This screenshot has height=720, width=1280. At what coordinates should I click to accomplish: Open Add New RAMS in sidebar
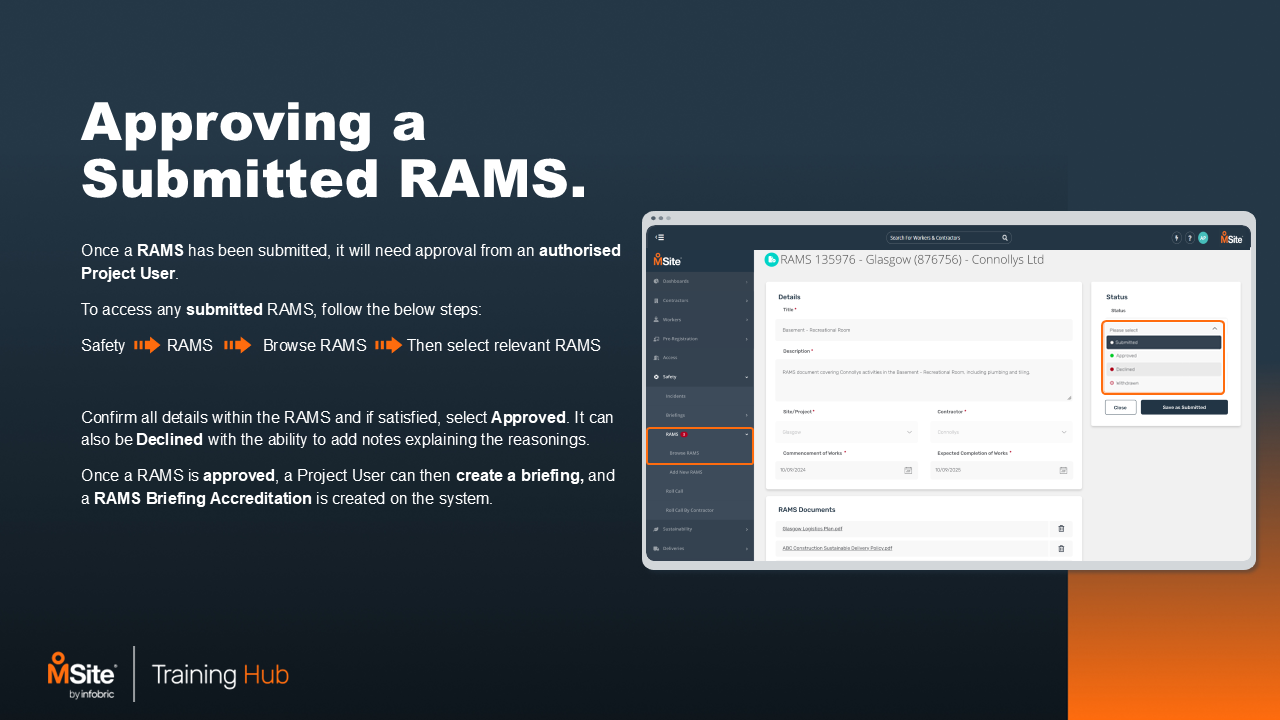(686, 472)
